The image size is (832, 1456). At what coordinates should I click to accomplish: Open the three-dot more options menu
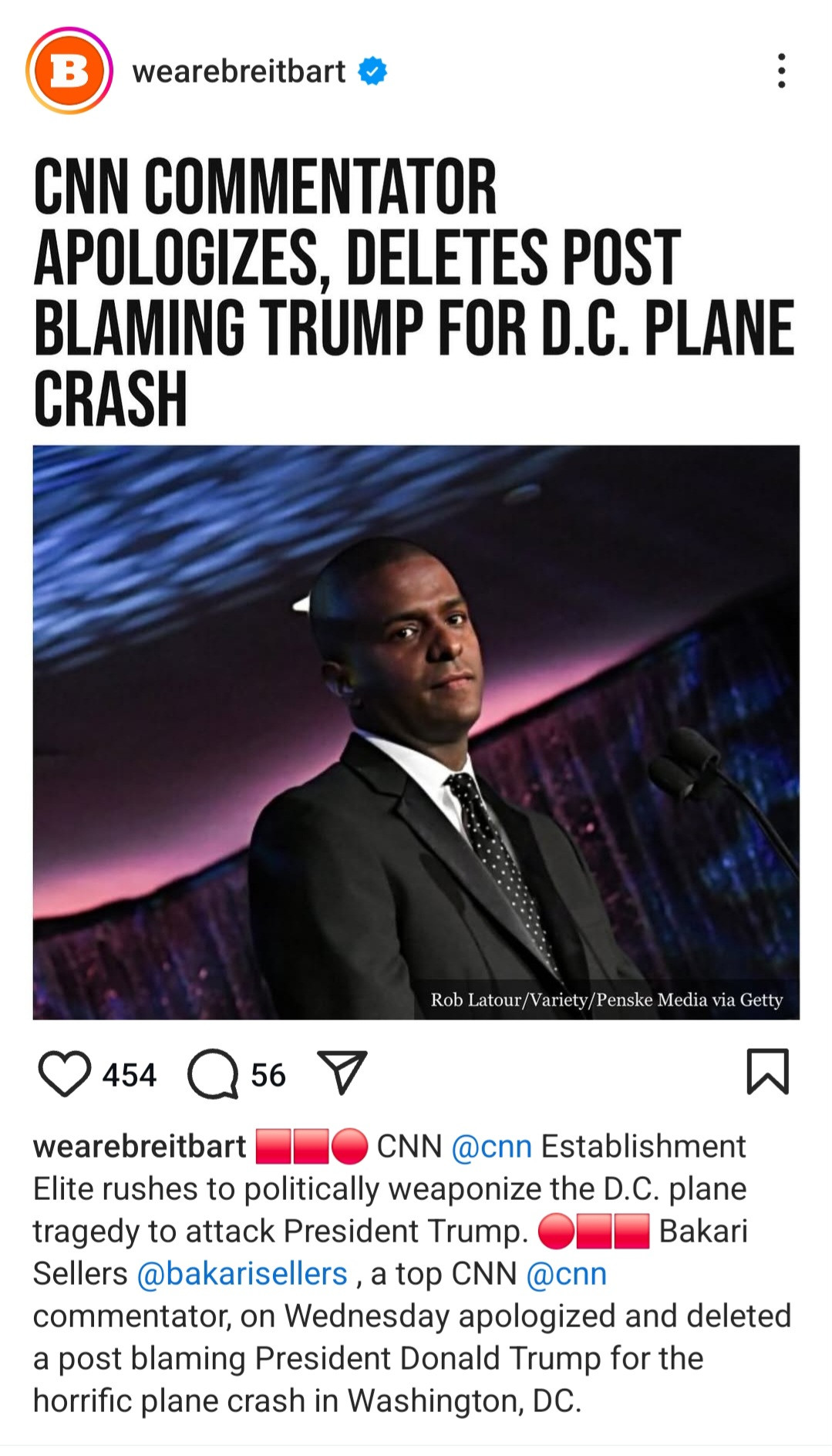[781, 71]
